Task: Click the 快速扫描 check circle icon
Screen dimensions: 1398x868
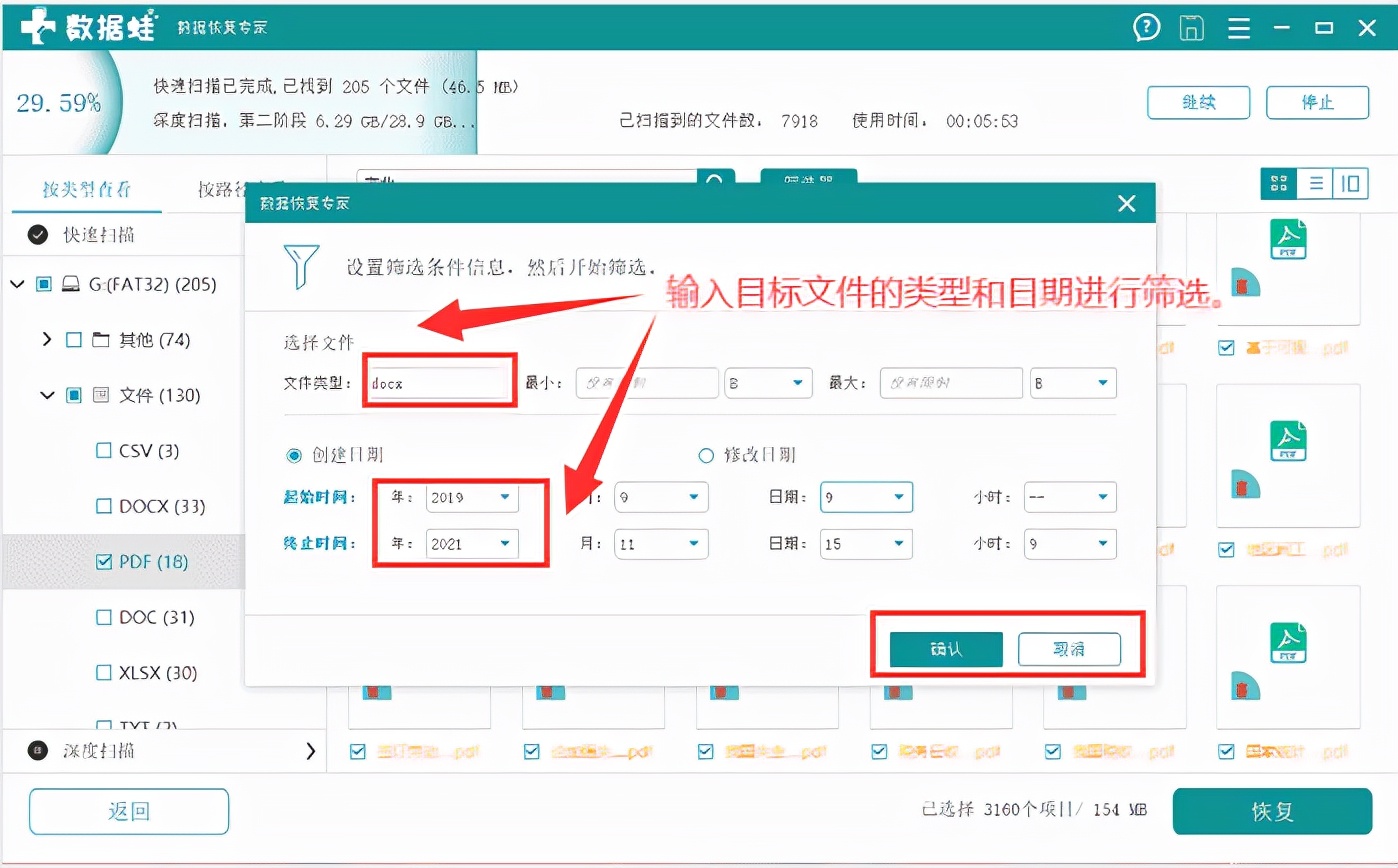Action: [x=39, y=235]
